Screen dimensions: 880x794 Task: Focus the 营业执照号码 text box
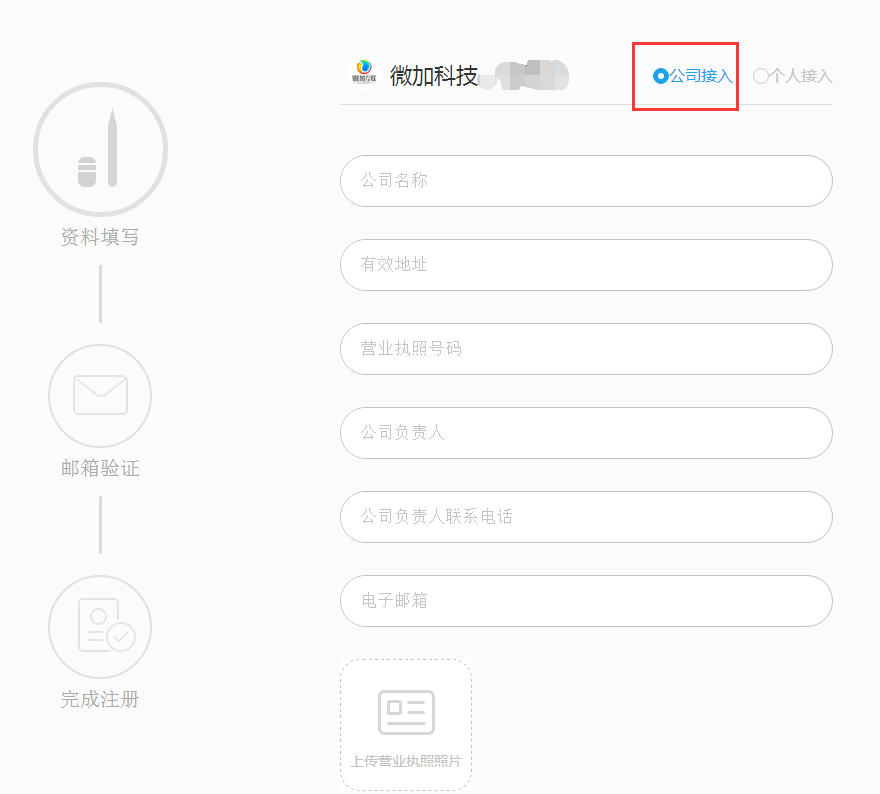[586, 349]
